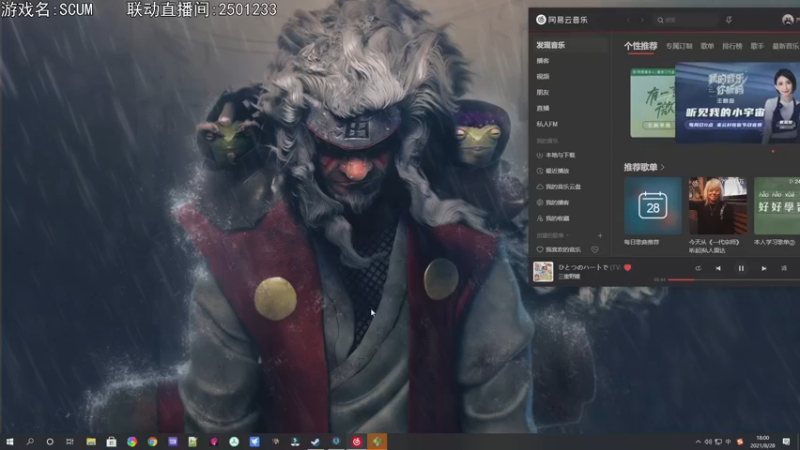Open the 听见我的小宇宙 banner
The height and width of the screenshot is (450, 800).
737,103
